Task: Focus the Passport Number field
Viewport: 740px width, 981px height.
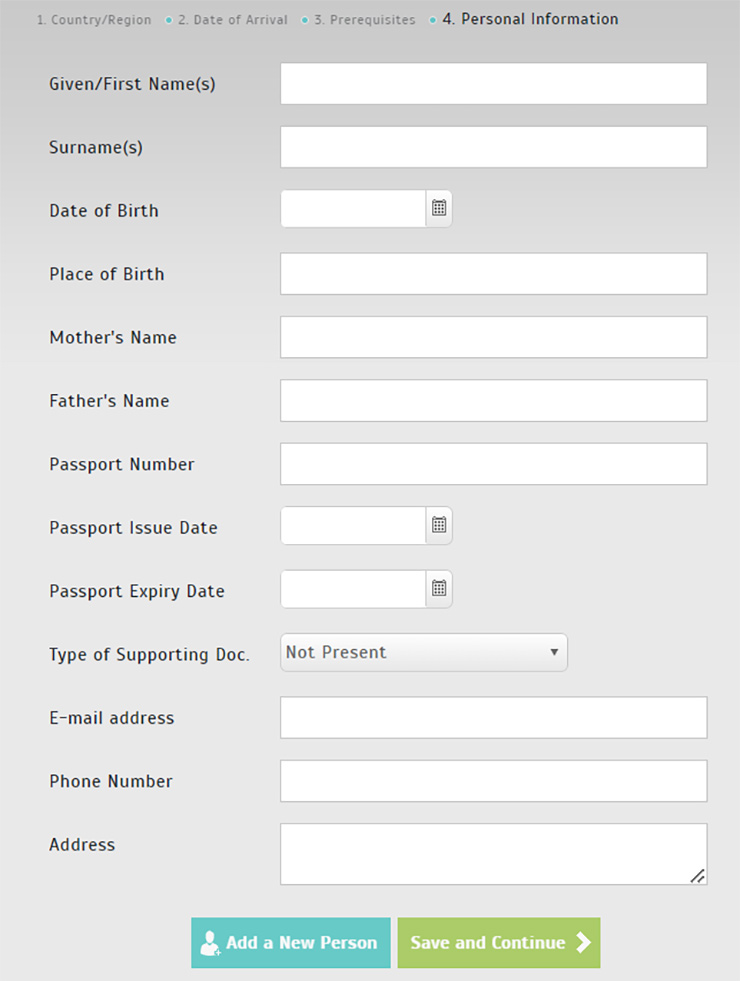Action: coord(494,464)
